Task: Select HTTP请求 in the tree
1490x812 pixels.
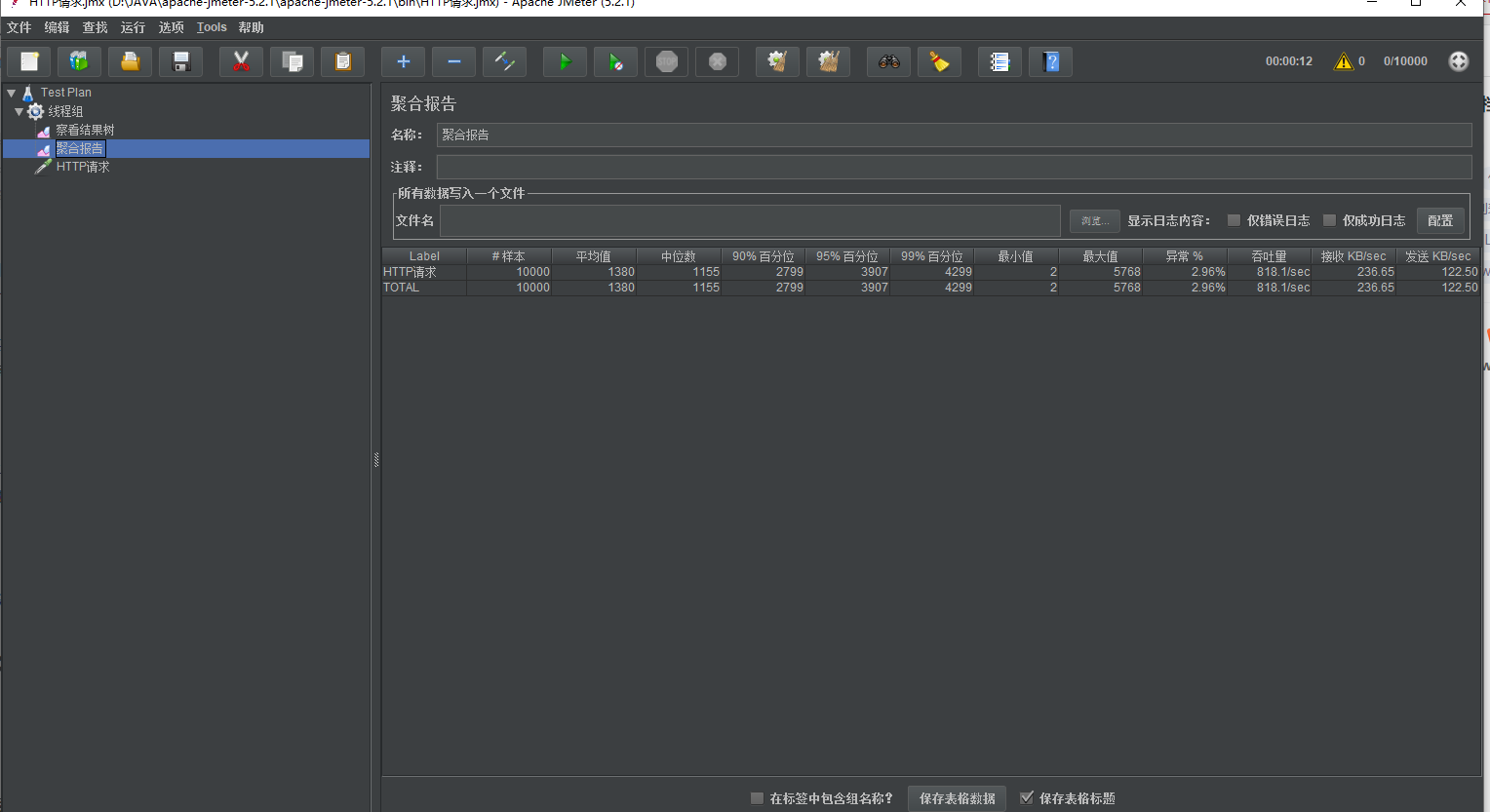Action: pyautogui.click(x=83, y=167)
